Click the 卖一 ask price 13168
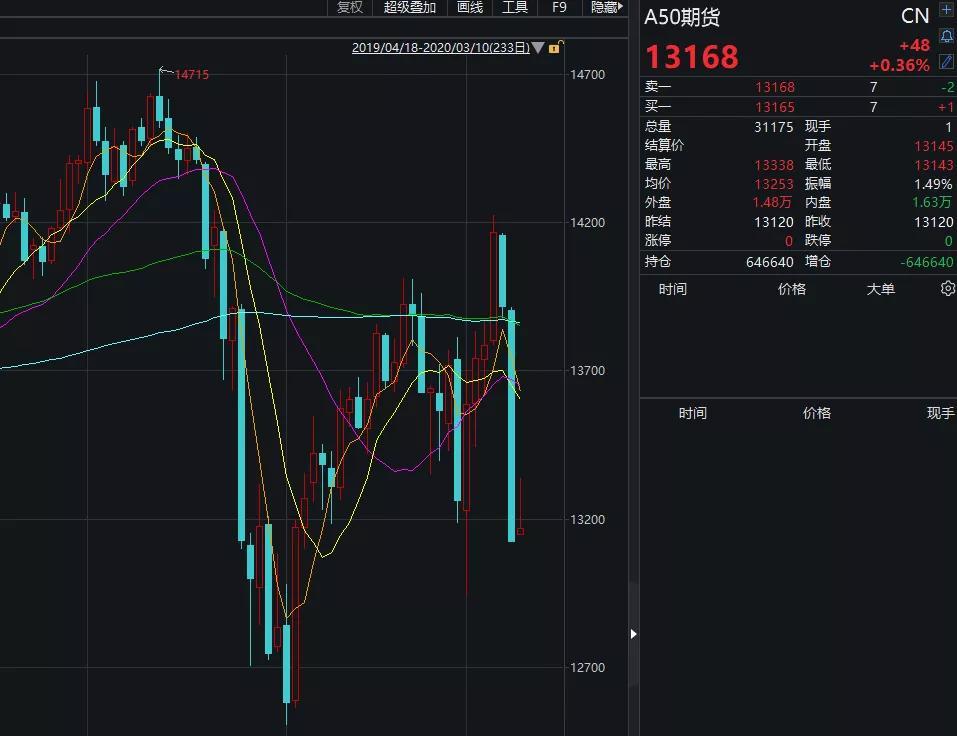The image size is (957, 736). (775, 87)
